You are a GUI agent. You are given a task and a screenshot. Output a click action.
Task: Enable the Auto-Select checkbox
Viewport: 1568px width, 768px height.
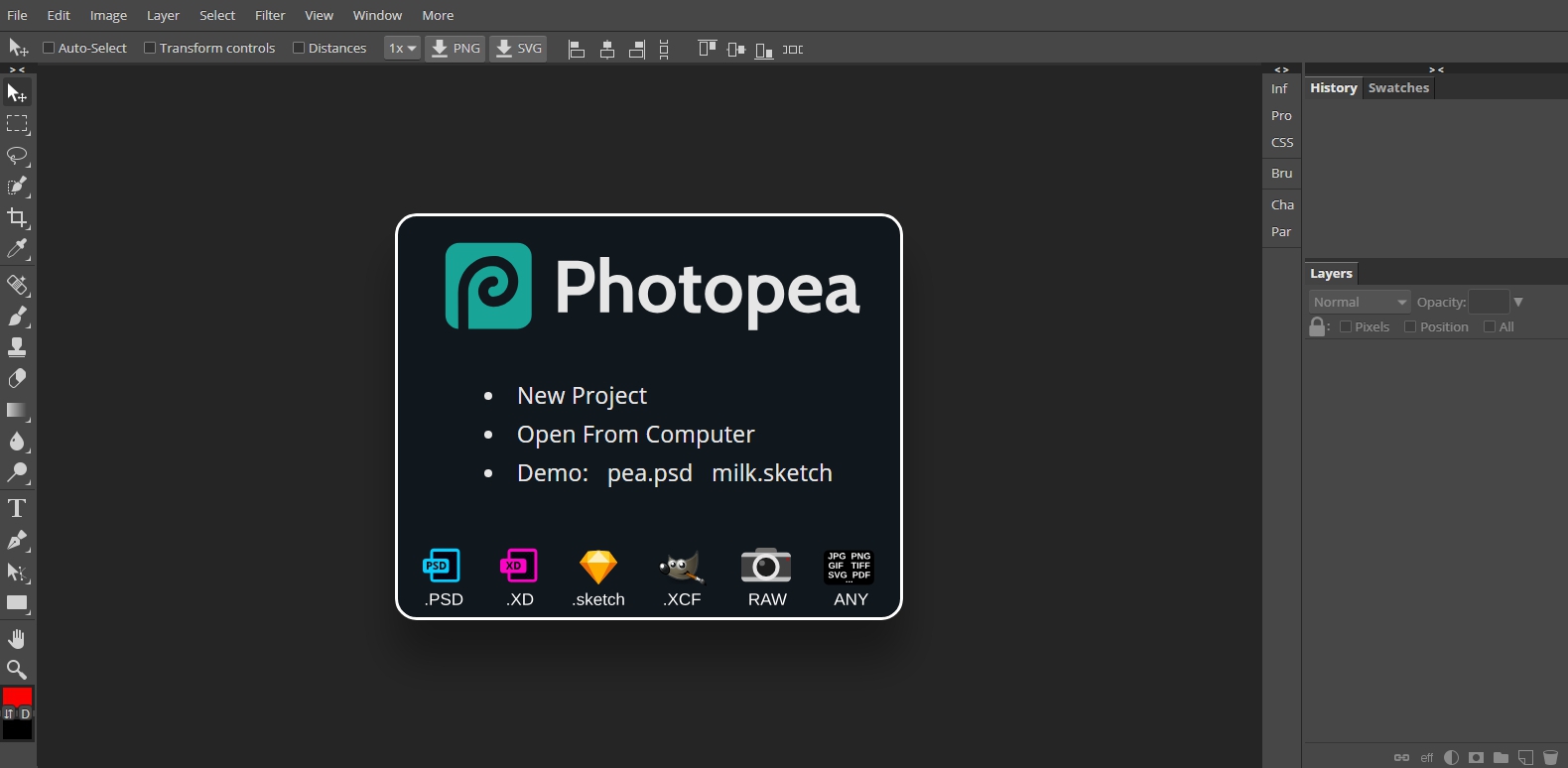[49, 48]
